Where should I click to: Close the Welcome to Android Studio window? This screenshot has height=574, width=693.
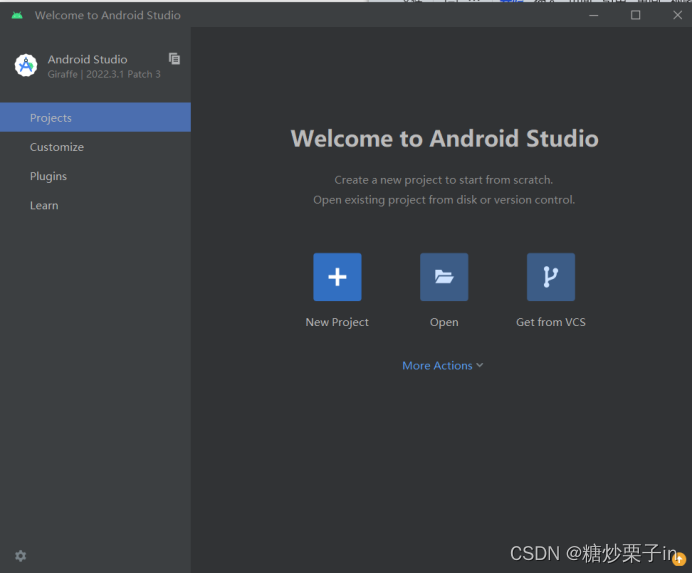(x=677, y=15)
